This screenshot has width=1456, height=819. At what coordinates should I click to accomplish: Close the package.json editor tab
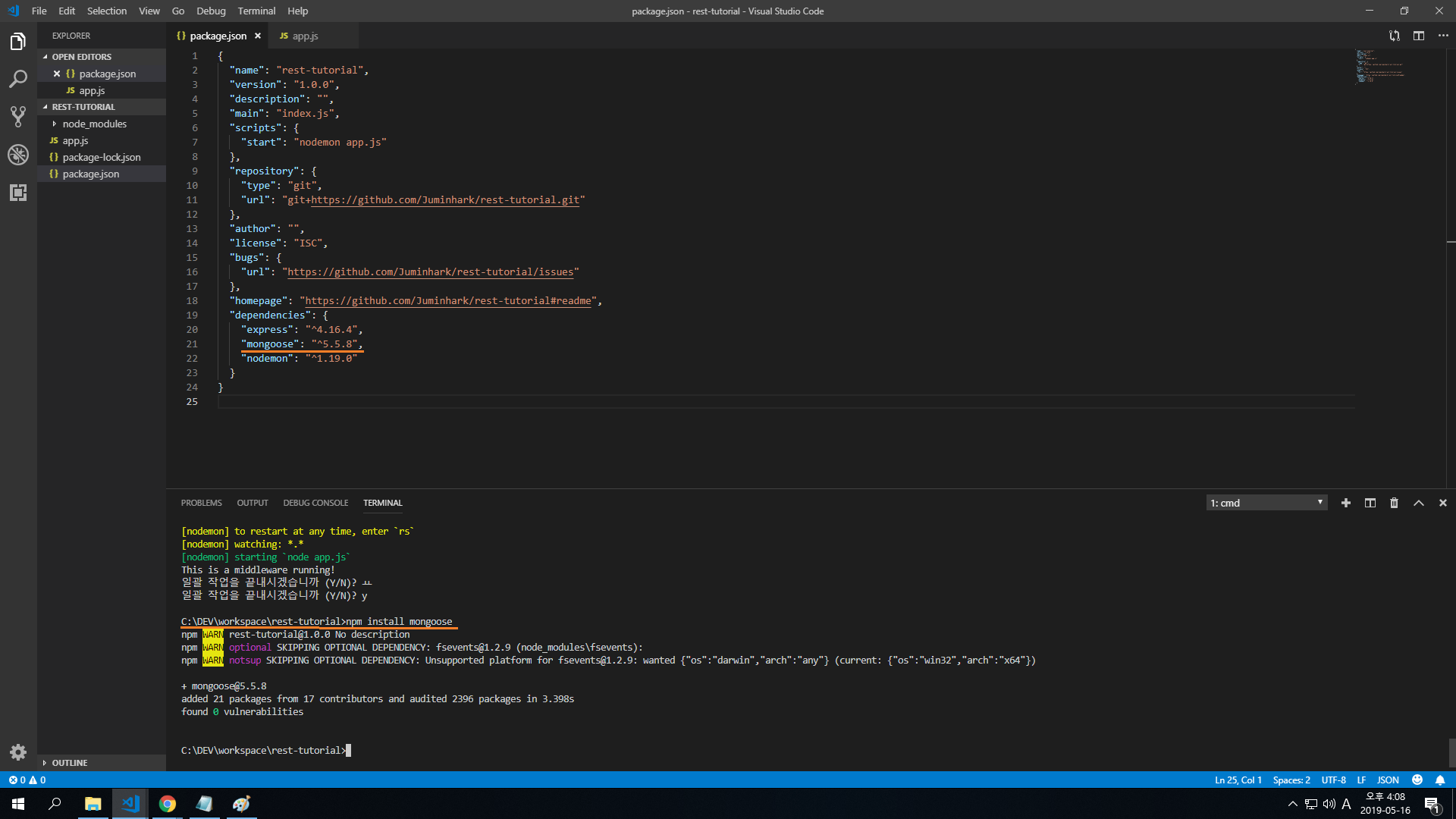[258, 36]
